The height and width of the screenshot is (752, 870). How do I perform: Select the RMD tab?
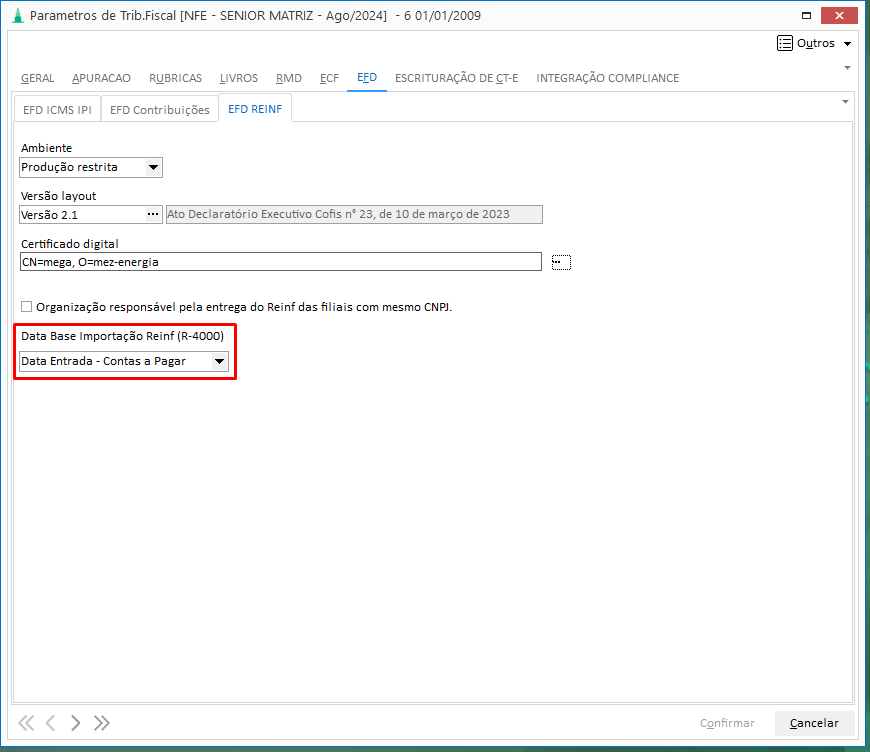point(289,78)
